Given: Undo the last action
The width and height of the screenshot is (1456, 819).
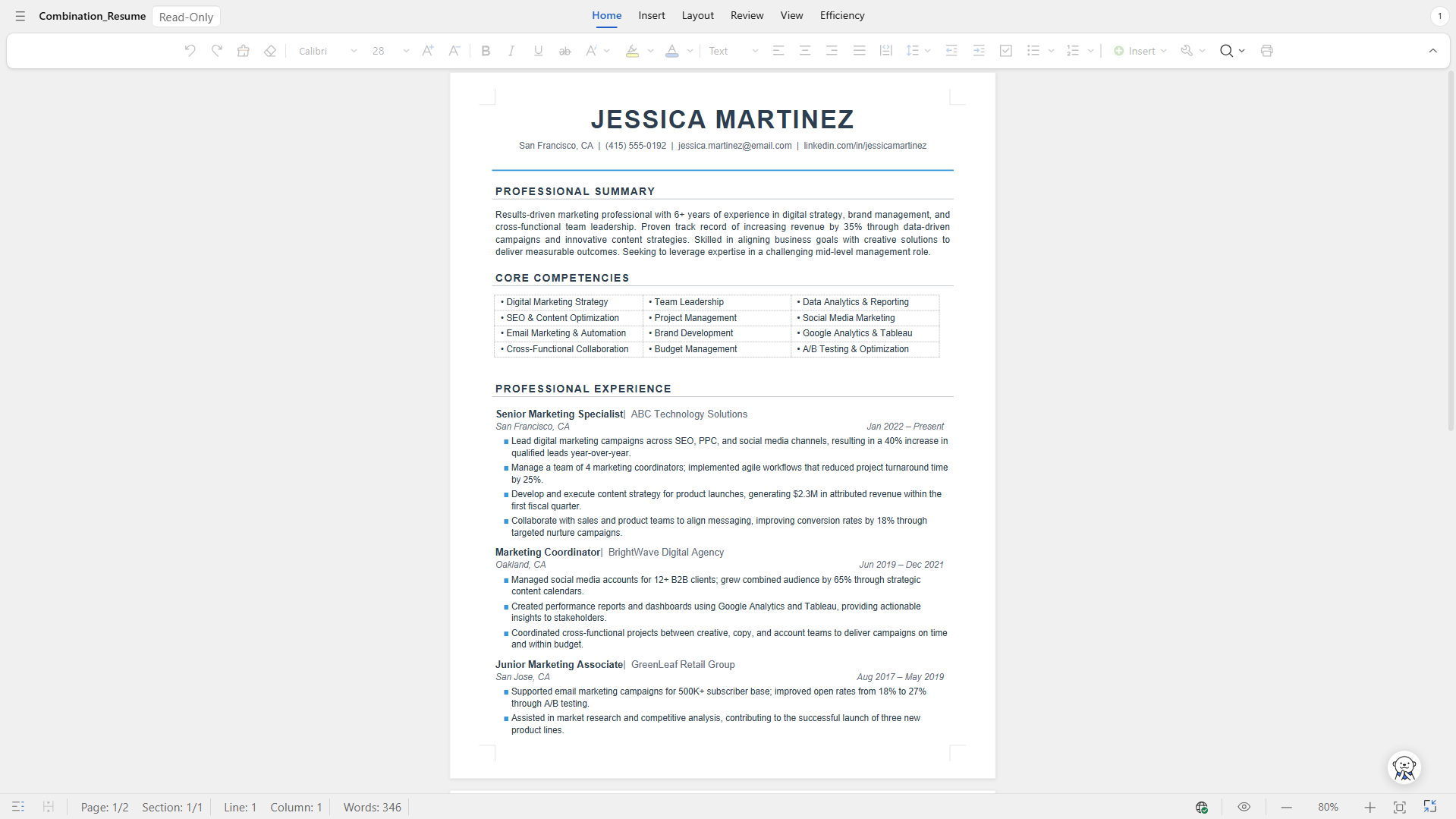Looking at the screenshot, I should pos(190,51).
